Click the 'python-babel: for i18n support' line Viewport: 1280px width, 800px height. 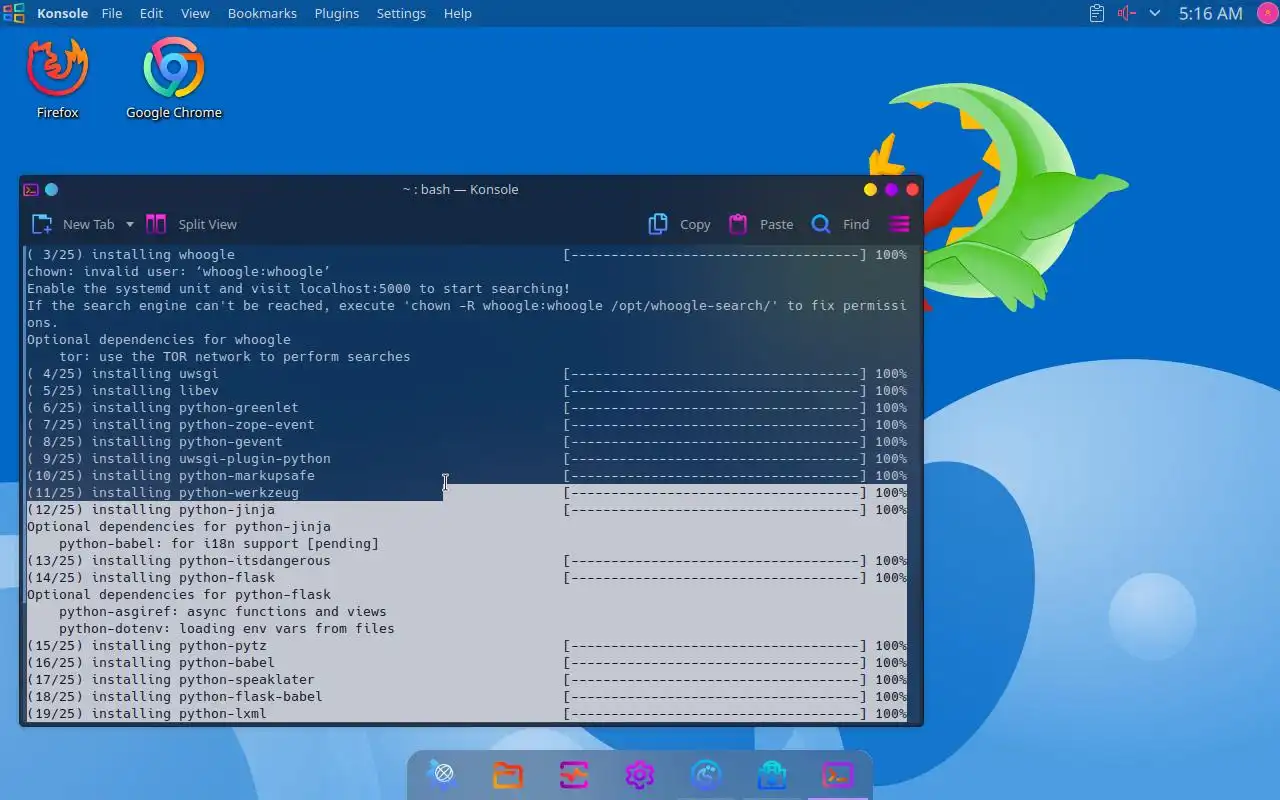[219, 543]
